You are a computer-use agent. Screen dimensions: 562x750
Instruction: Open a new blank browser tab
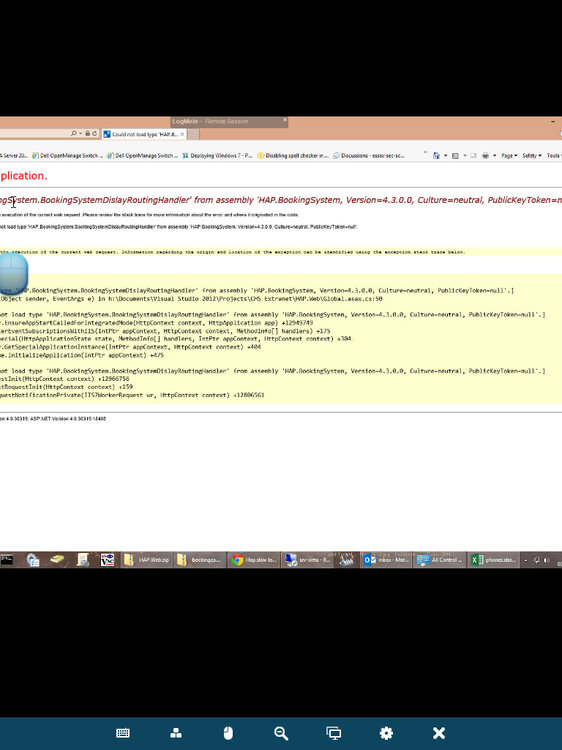[x=193, y=134]
